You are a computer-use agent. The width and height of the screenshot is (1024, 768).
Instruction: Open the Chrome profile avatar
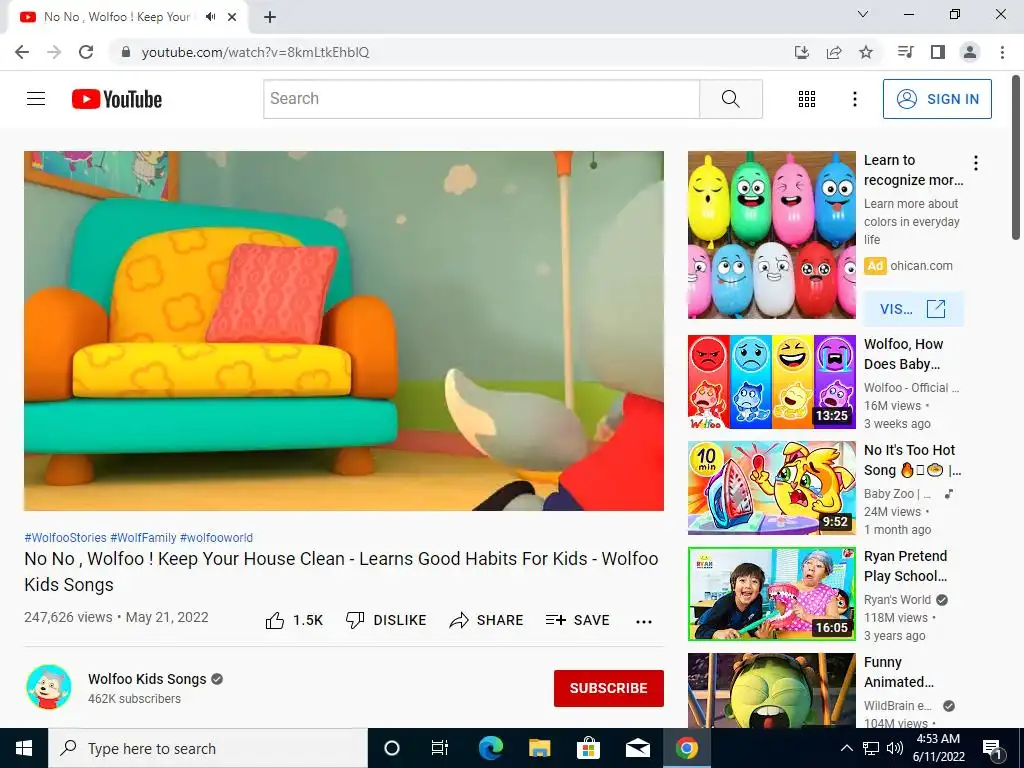coord(970,52)
